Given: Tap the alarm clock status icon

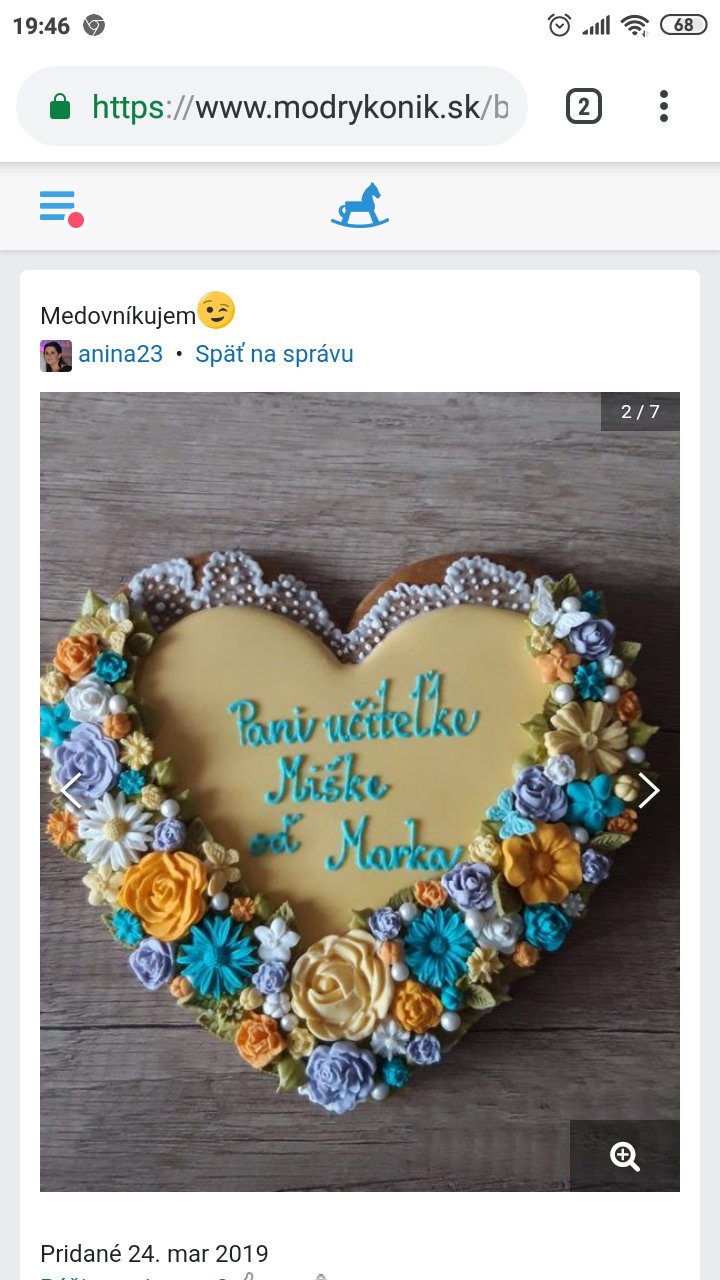Looking at the screenshot, I should tap(560, 25).
